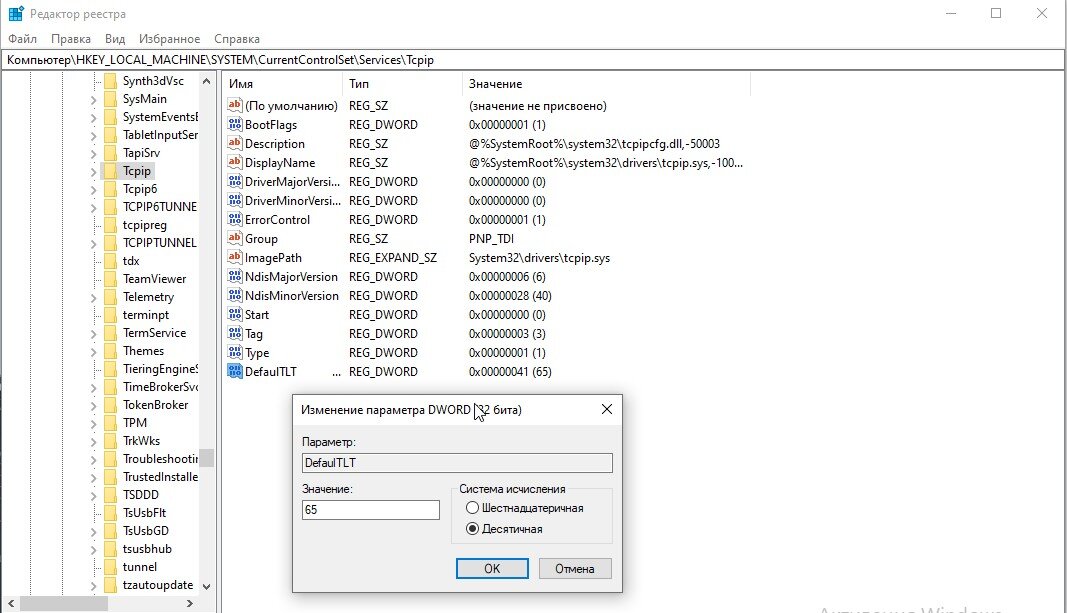Click the registry path address bar
The height and width of the screenshot is (613, 1067).
pyautogui.click(x=533, y=60)
